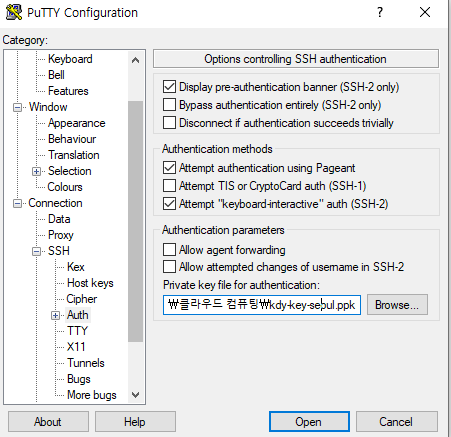Open Host keys settings in tree
Viewport: 451px width, 437px height.
(x=90, y=283)
